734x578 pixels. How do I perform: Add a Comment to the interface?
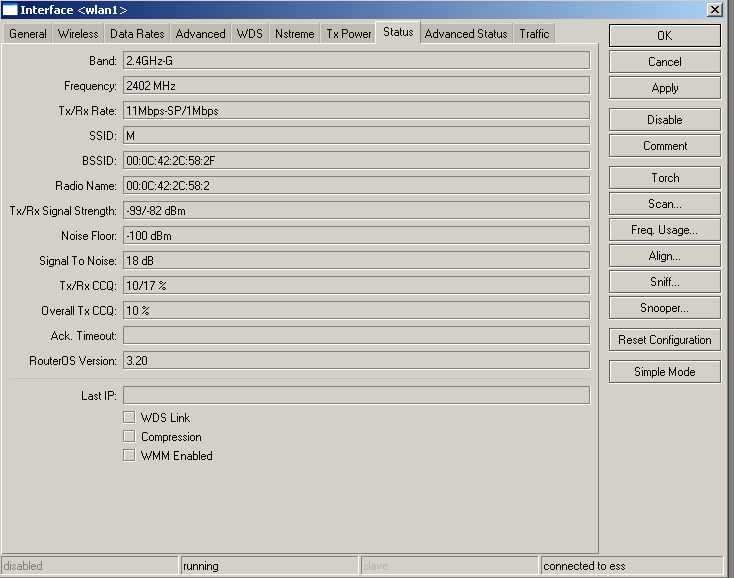coord(664,146)
